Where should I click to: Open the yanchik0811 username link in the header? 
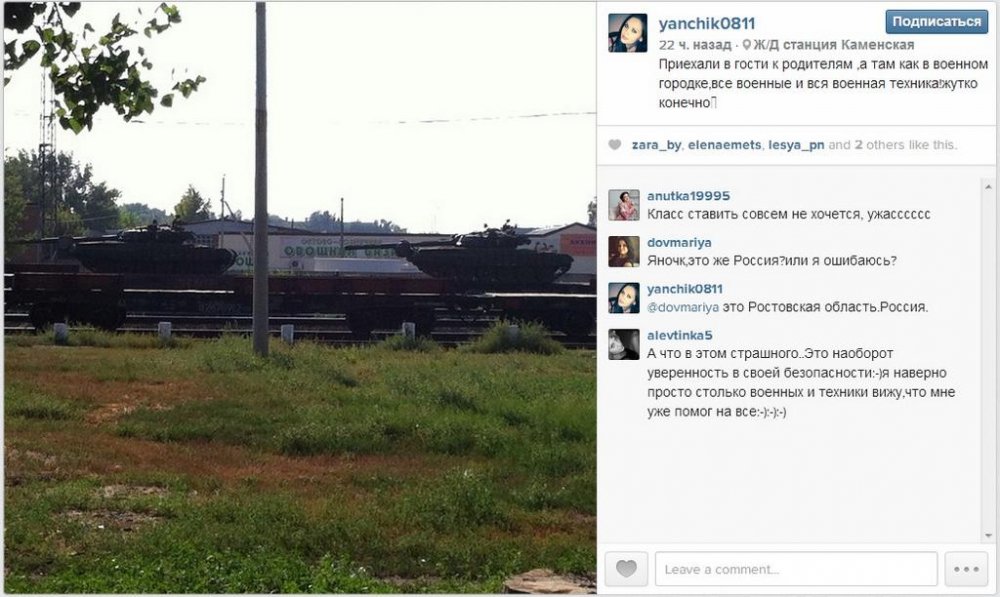tap(707, 24)
